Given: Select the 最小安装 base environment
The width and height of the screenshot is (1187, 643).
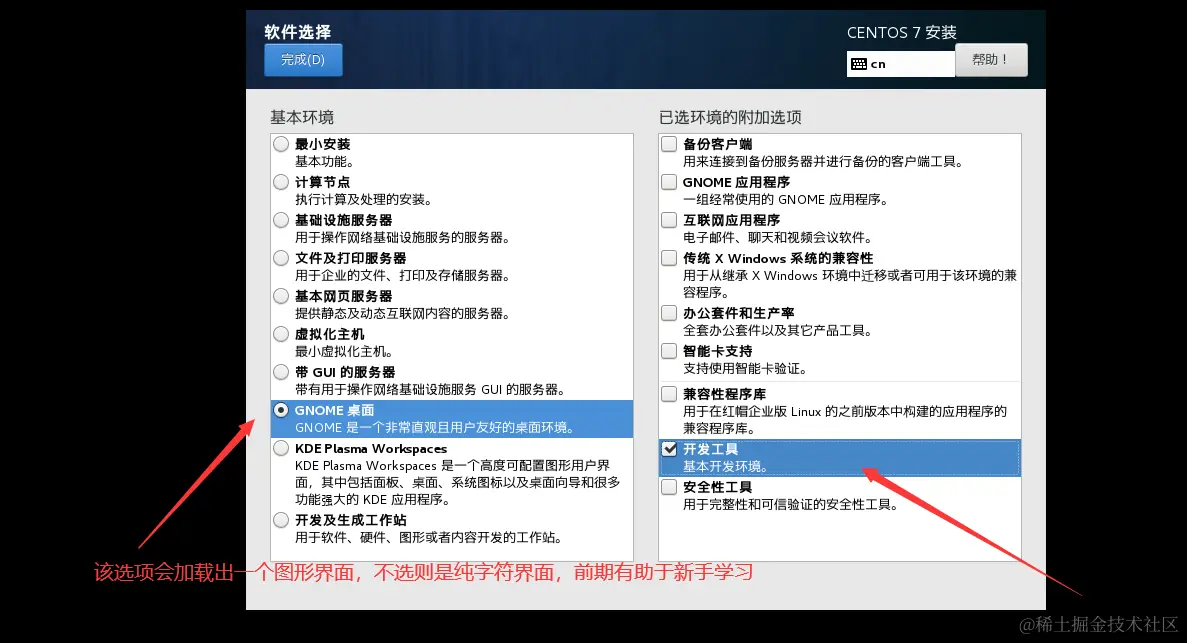Looking at the screenshot, I should [281, 143].
